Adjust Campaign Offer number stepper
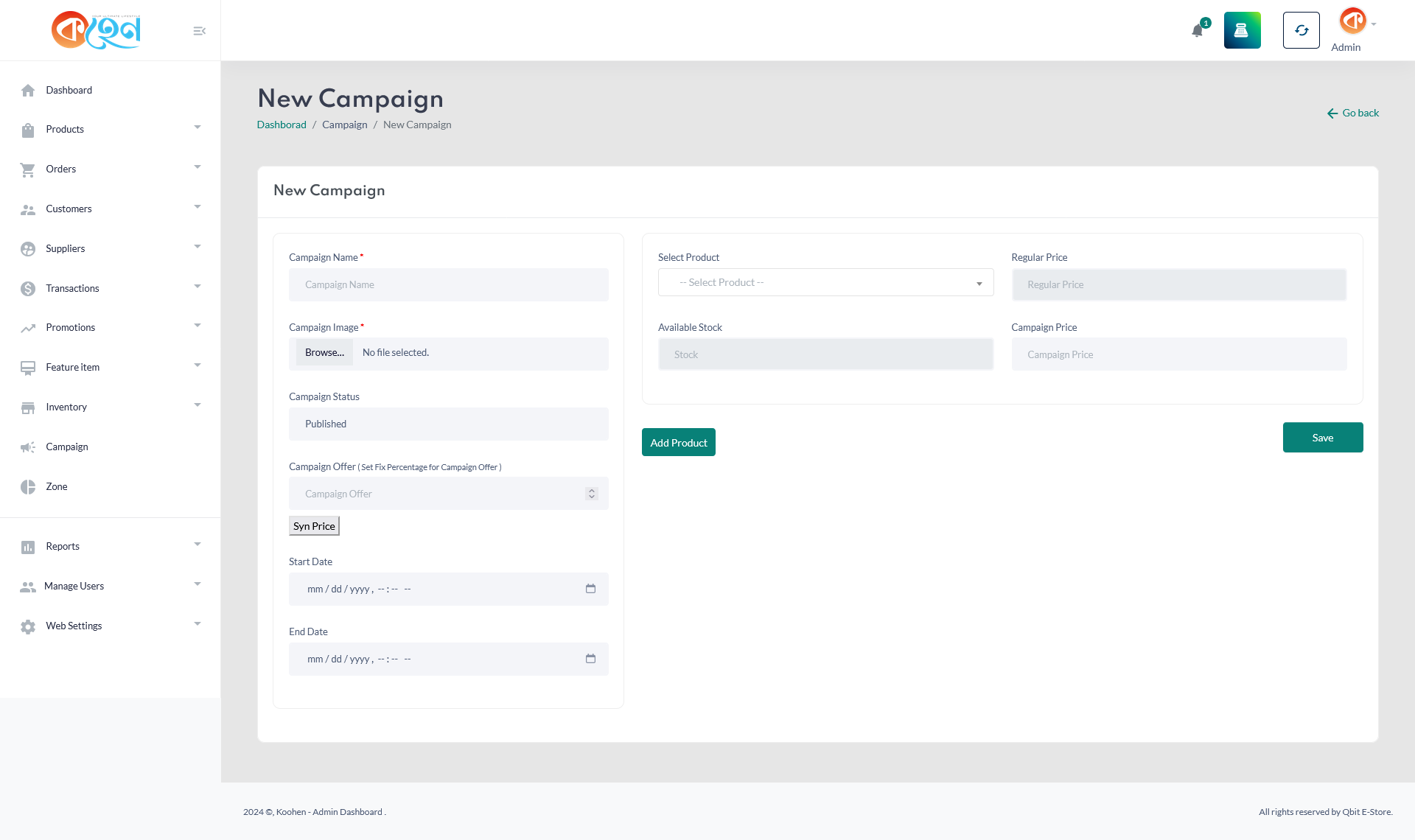Screen dimensions: 1415x840 [591, 494]
